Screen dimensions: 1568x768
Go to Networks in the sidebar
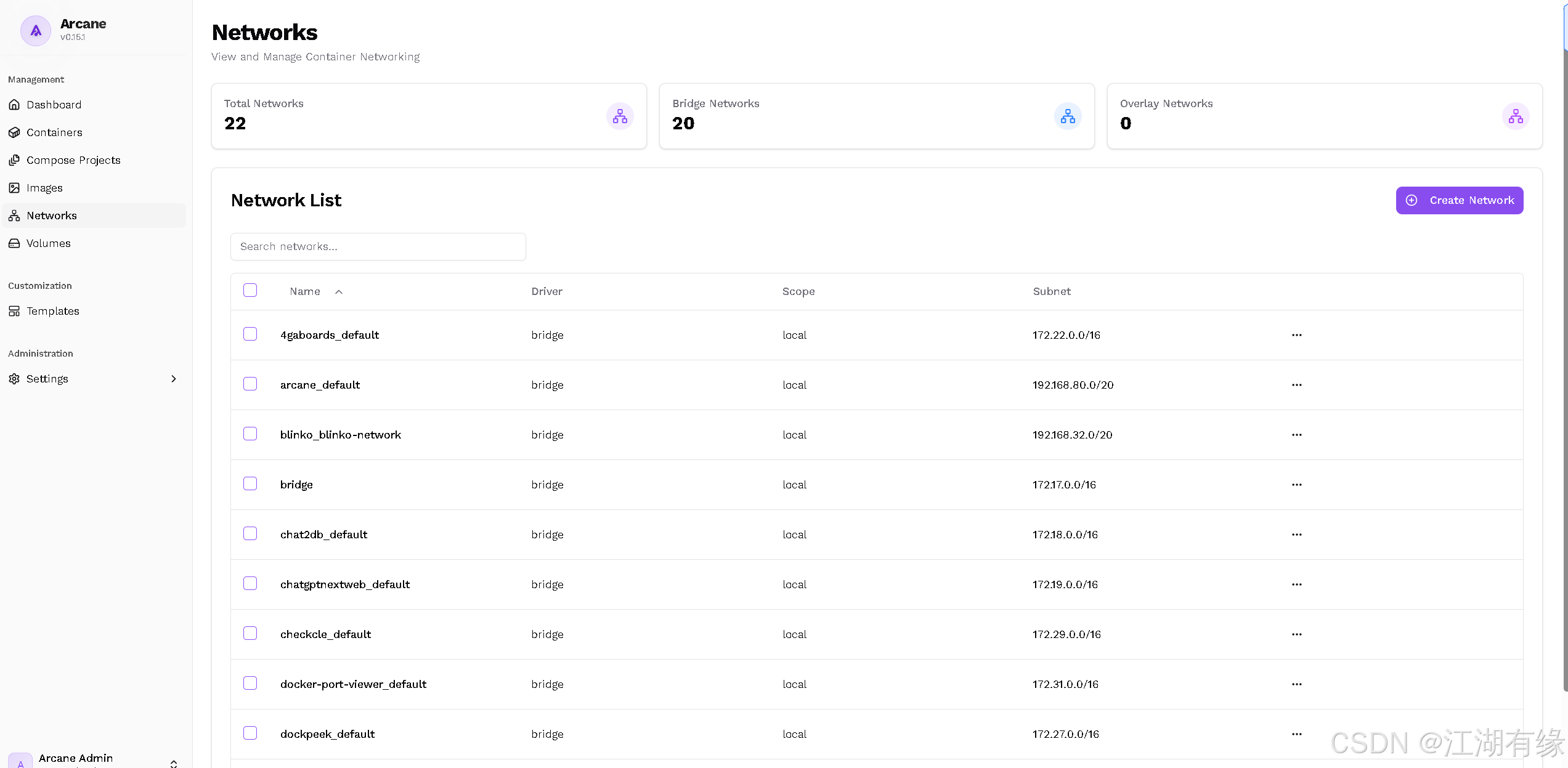[52, 216]
